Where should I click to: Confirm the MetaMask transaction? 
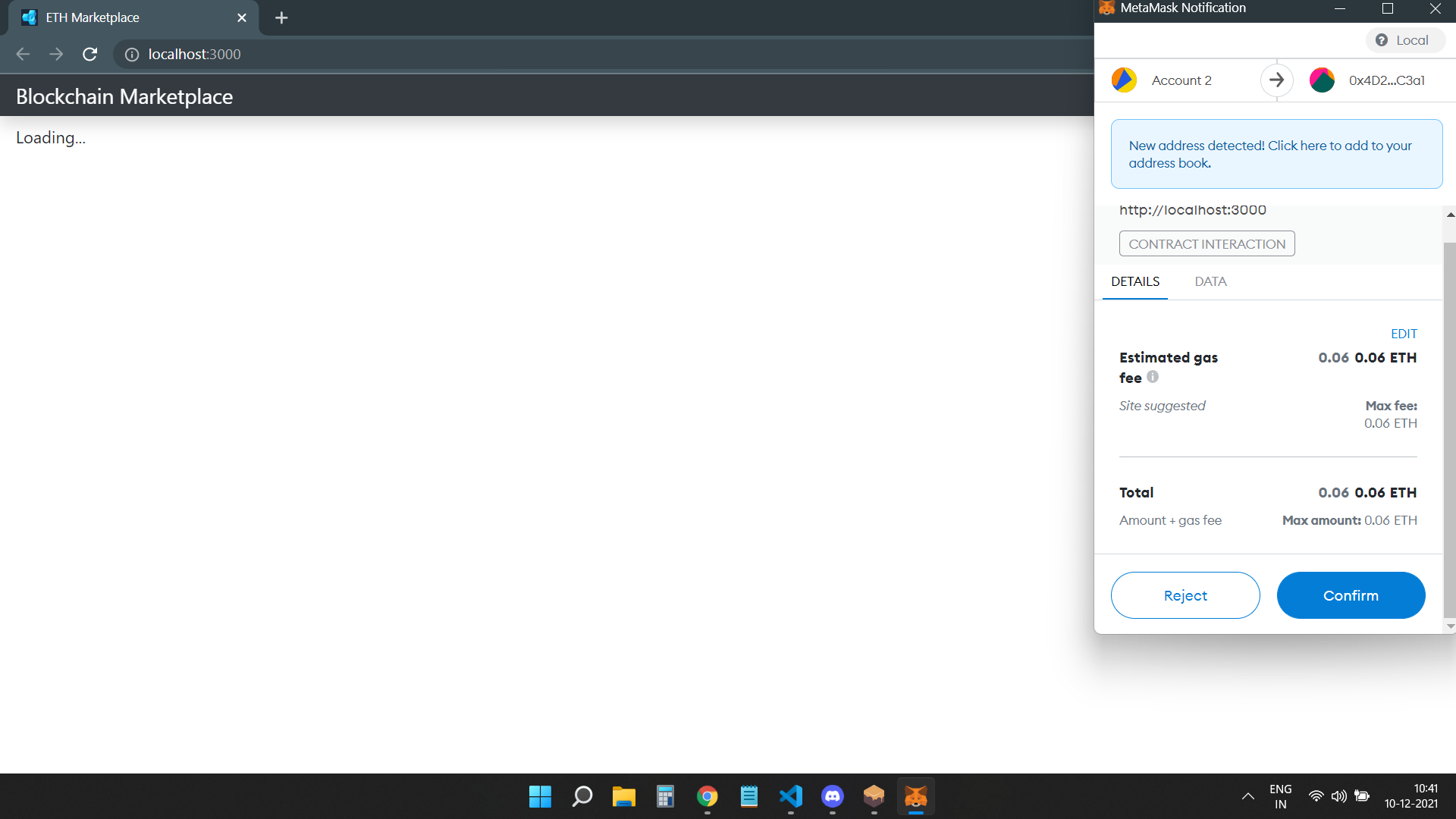pyautogui.click(x=1351, y=595)
